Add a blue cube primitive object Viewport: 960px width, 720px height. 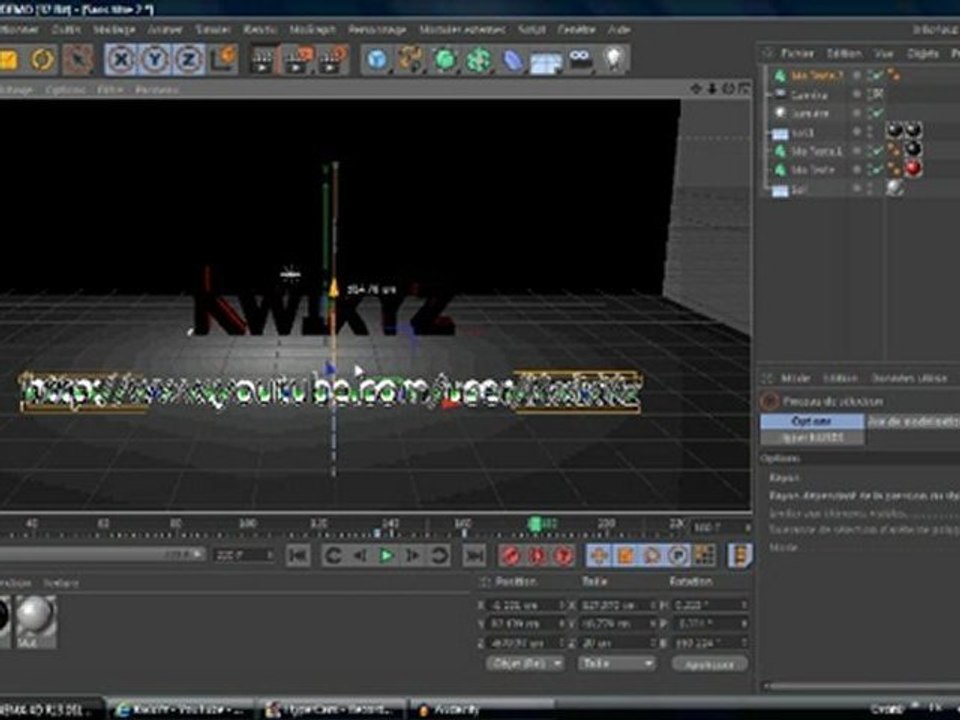click(x=377, y=59)
